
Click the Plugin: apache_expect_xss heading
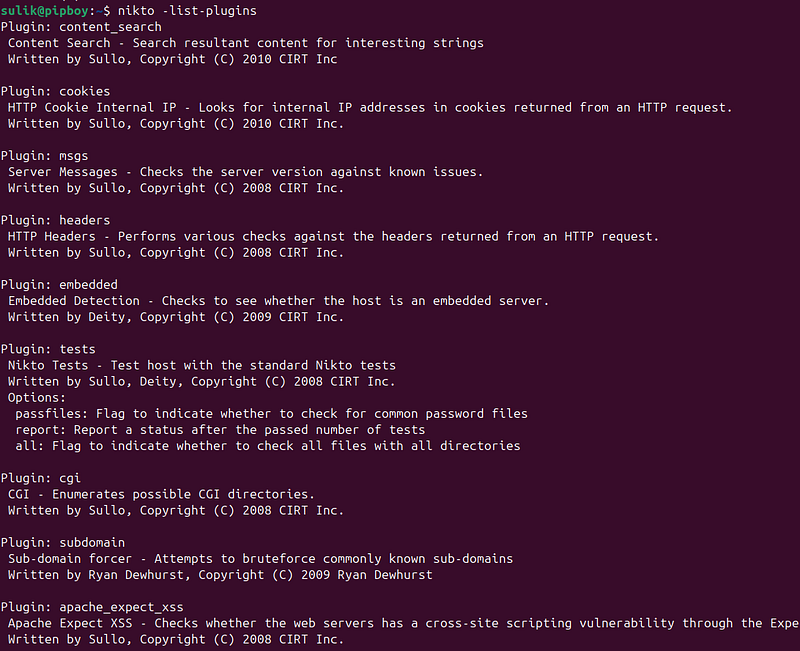92,607
